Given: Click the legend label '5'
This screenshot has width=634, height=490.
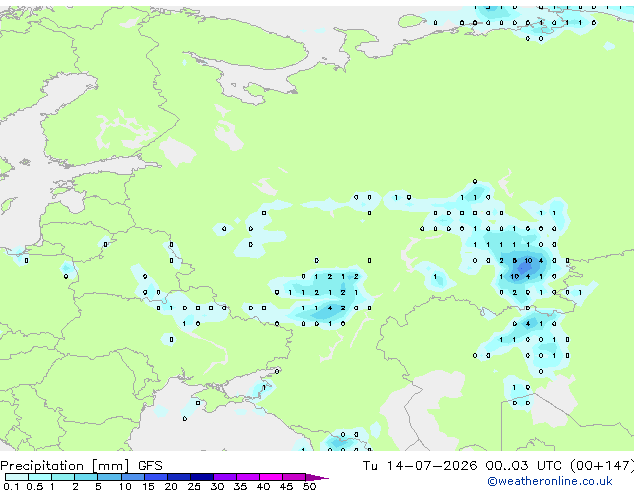Looking at the screenshot, I should (x=98, y=486).
